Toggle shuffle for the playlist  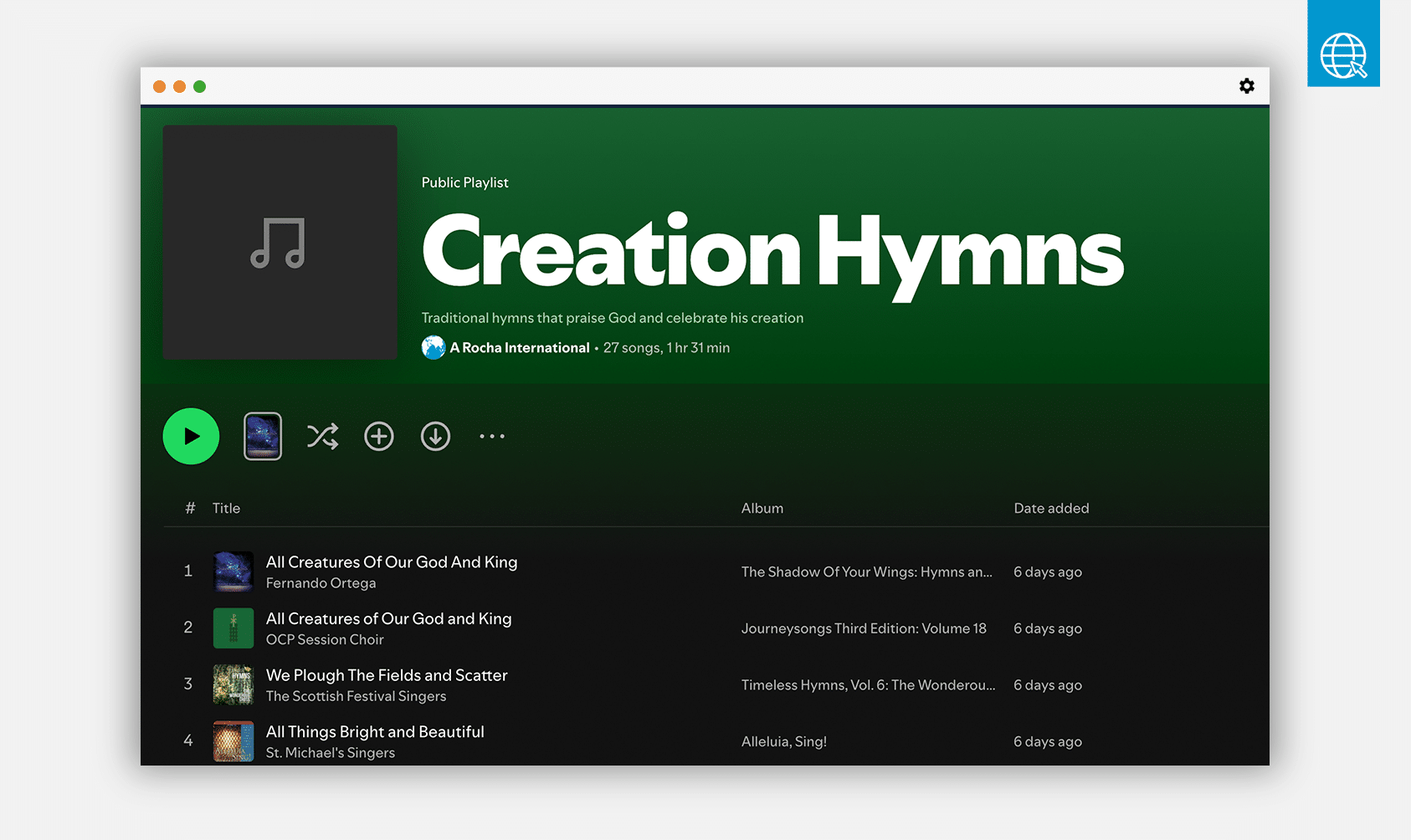(322, 436)
